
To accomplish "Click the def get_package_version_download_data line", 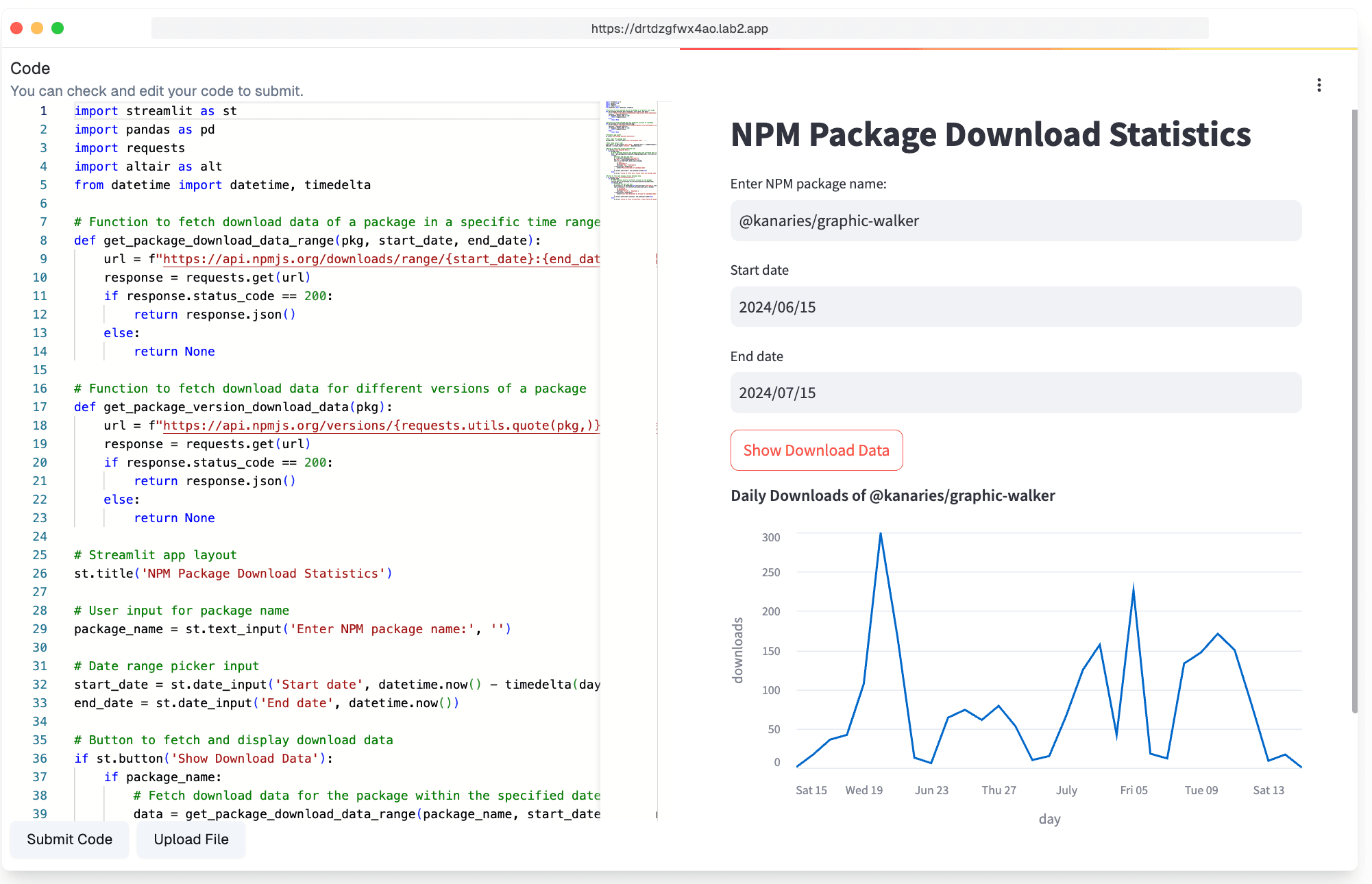I will [x=233, y=407].
